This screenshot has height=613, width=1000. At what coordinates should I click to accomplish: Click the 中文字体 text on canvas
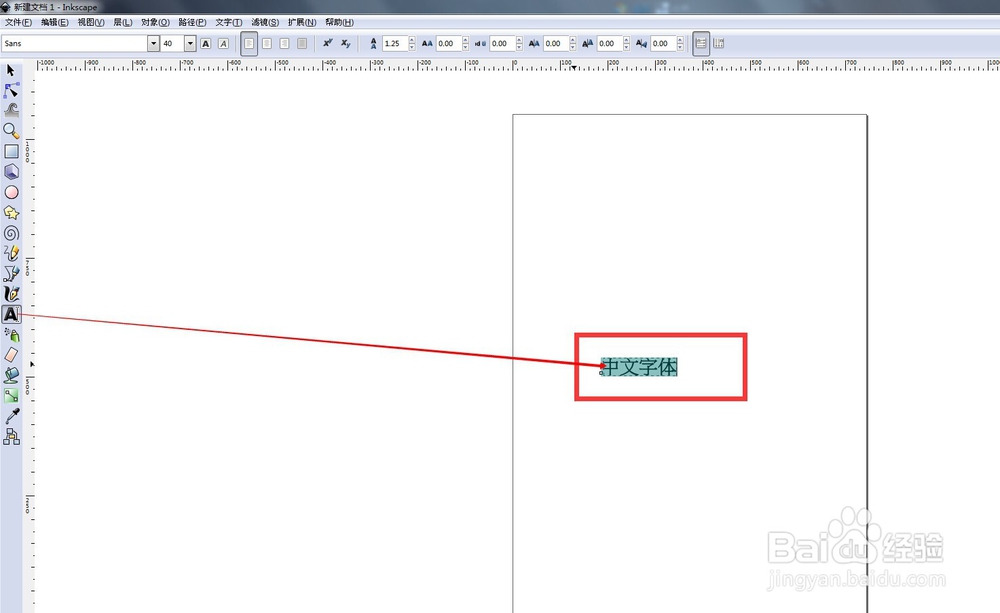click(x=639, y=367)
